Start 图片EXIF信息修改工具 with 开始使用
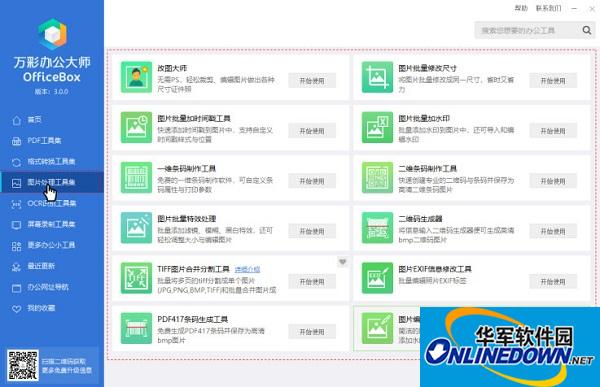Viewport: 600px width, 387px height. [x=553, y=282]
